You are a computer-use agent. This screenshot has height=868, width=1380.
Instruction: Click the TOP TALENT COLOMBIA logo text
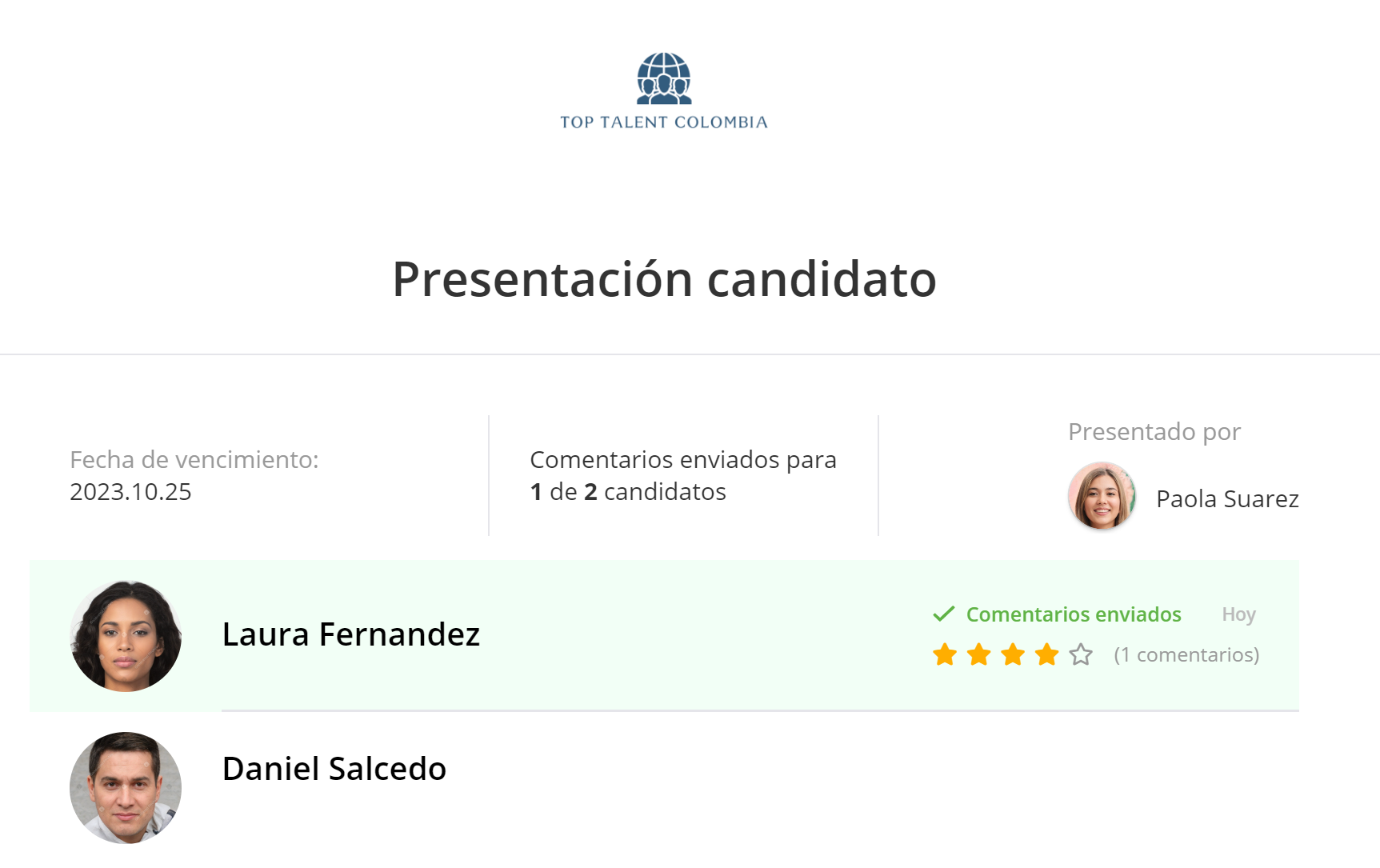coord(664,122)
